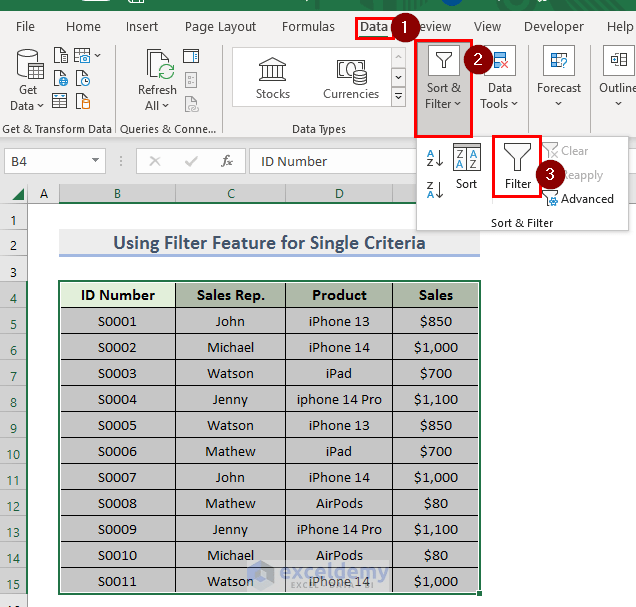Open the Advanced filter dialog
This screenshot has height=607, width=636.
point(579,199)
